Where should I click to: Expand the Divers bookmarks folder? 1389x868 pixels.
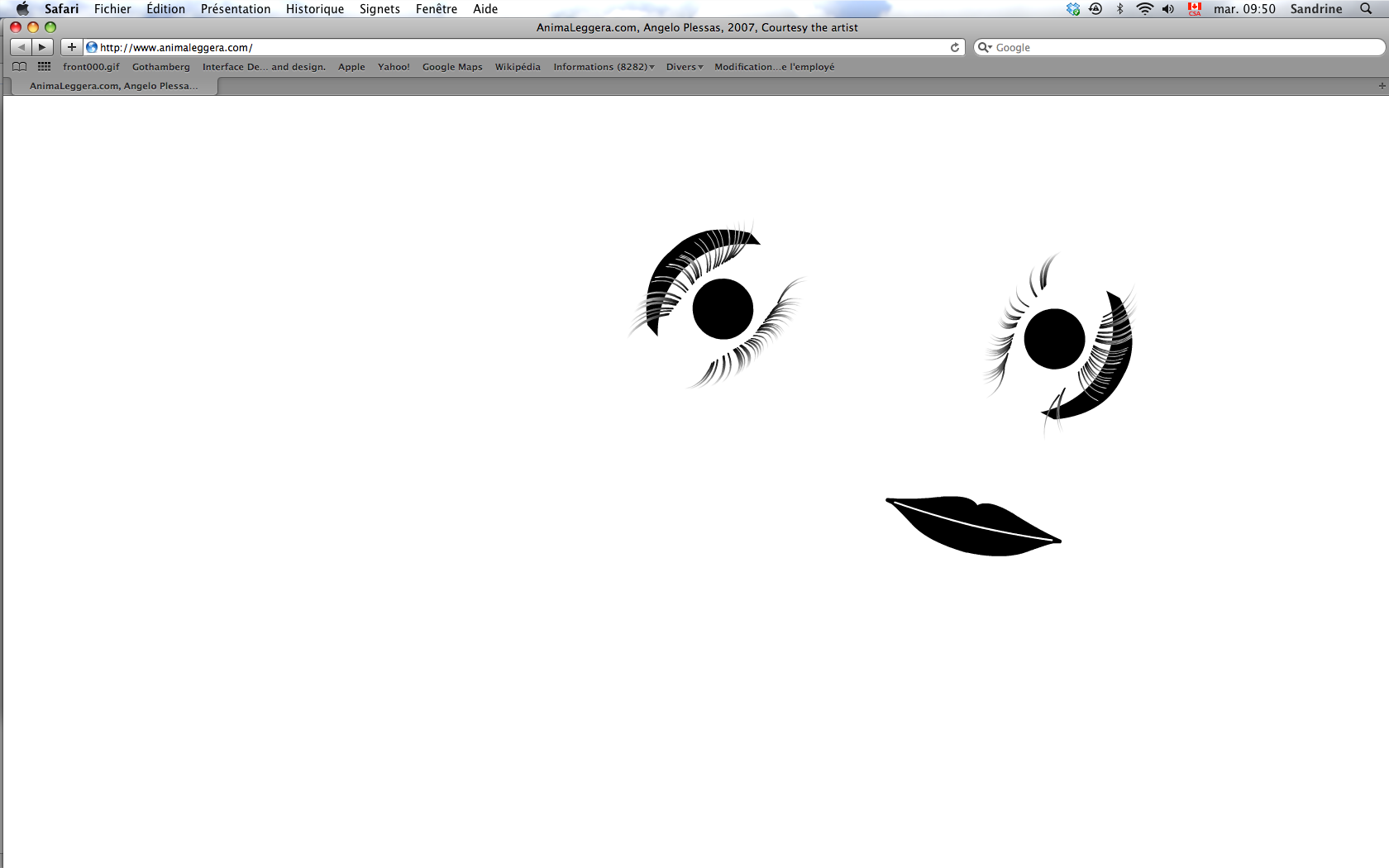click(x=685, y=67)
